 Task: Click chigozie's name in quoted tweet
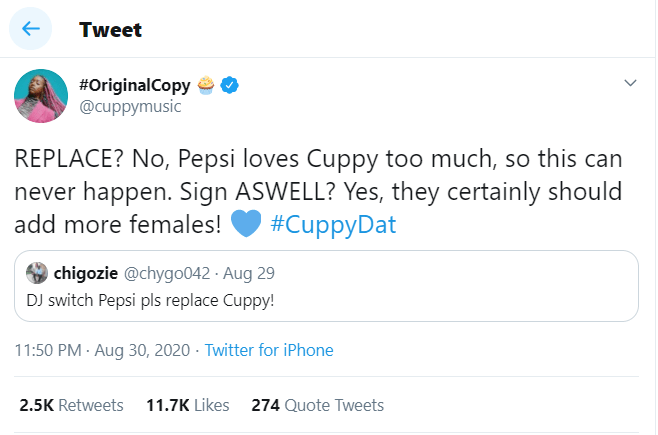coord(88,273)
